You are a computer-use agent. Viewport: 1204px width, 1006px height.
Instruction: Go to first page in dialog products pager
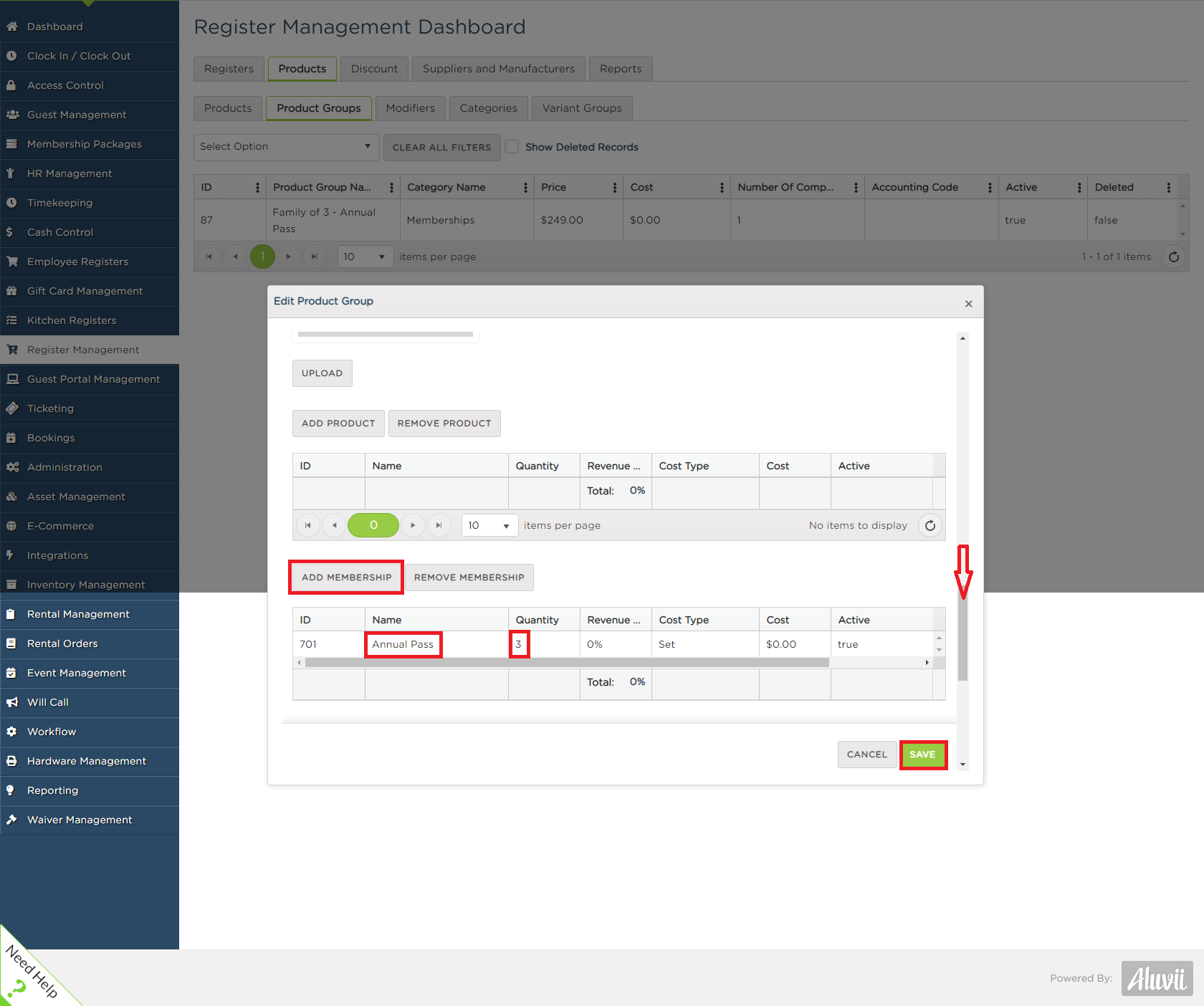coord(307,525)
